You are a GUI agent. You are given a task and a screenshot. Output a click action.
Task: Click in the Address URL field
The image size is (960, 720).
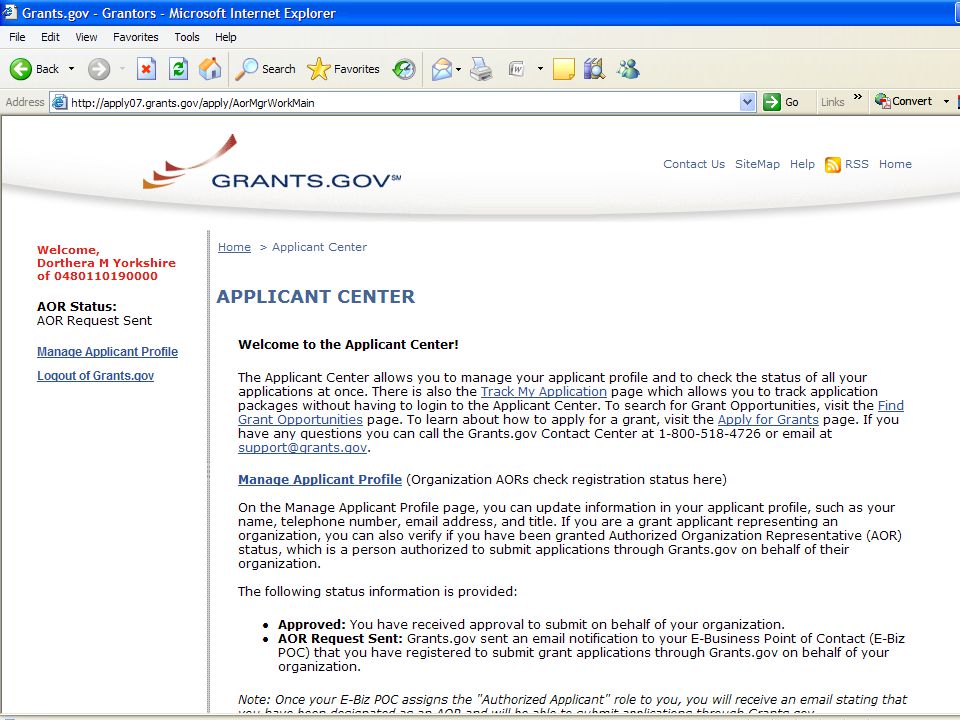tap(403, 103)
